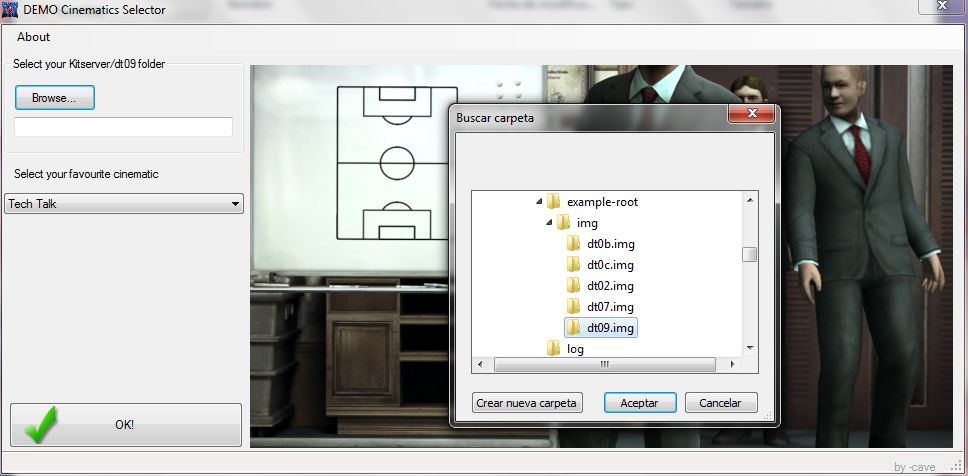This screenshot has width=968, height=476.
Task: Click the Cancelar button
Action: coord(720,403)
